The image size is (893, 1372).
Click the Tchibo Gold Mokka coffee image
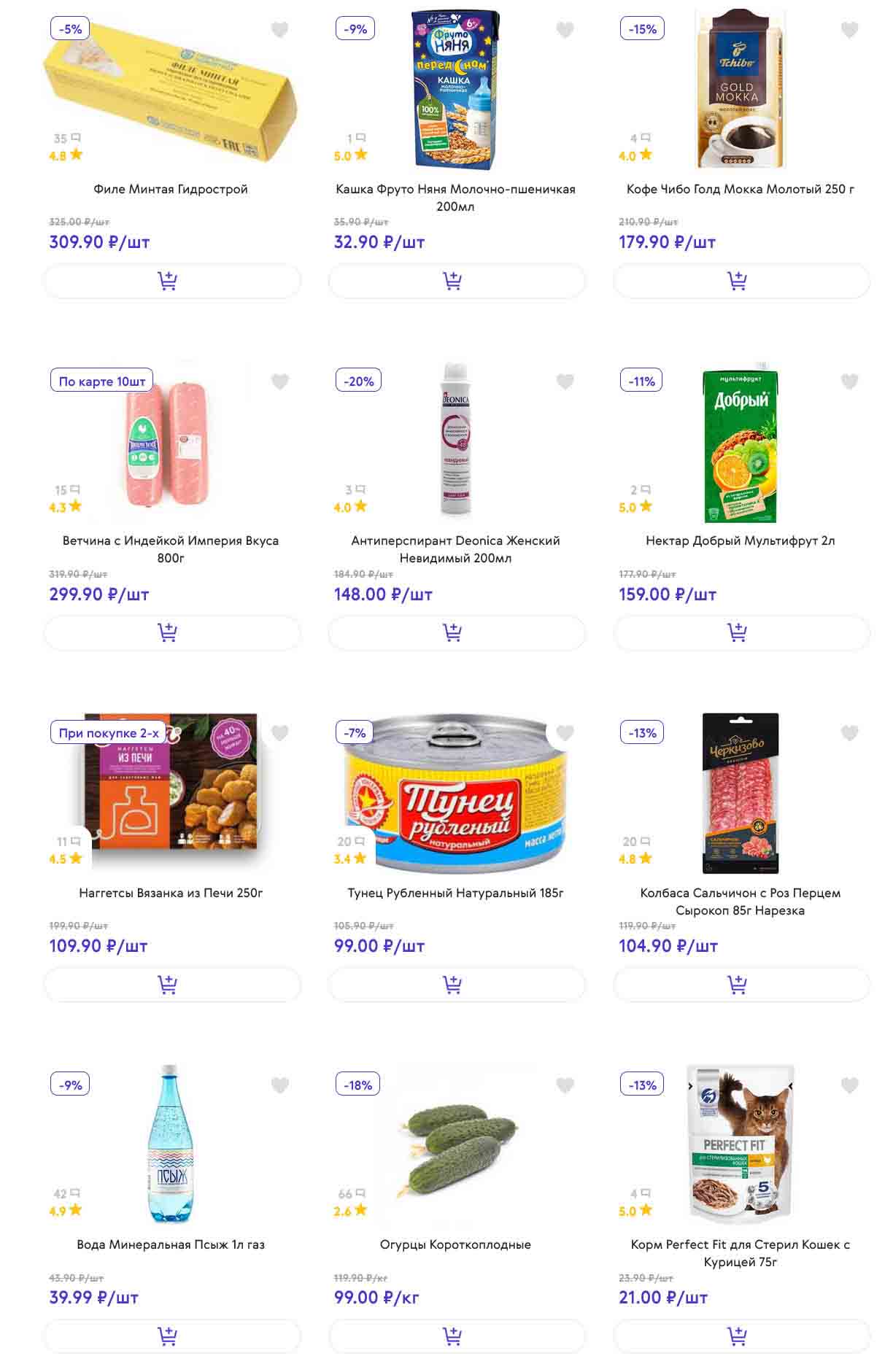(x=740, y=89)
